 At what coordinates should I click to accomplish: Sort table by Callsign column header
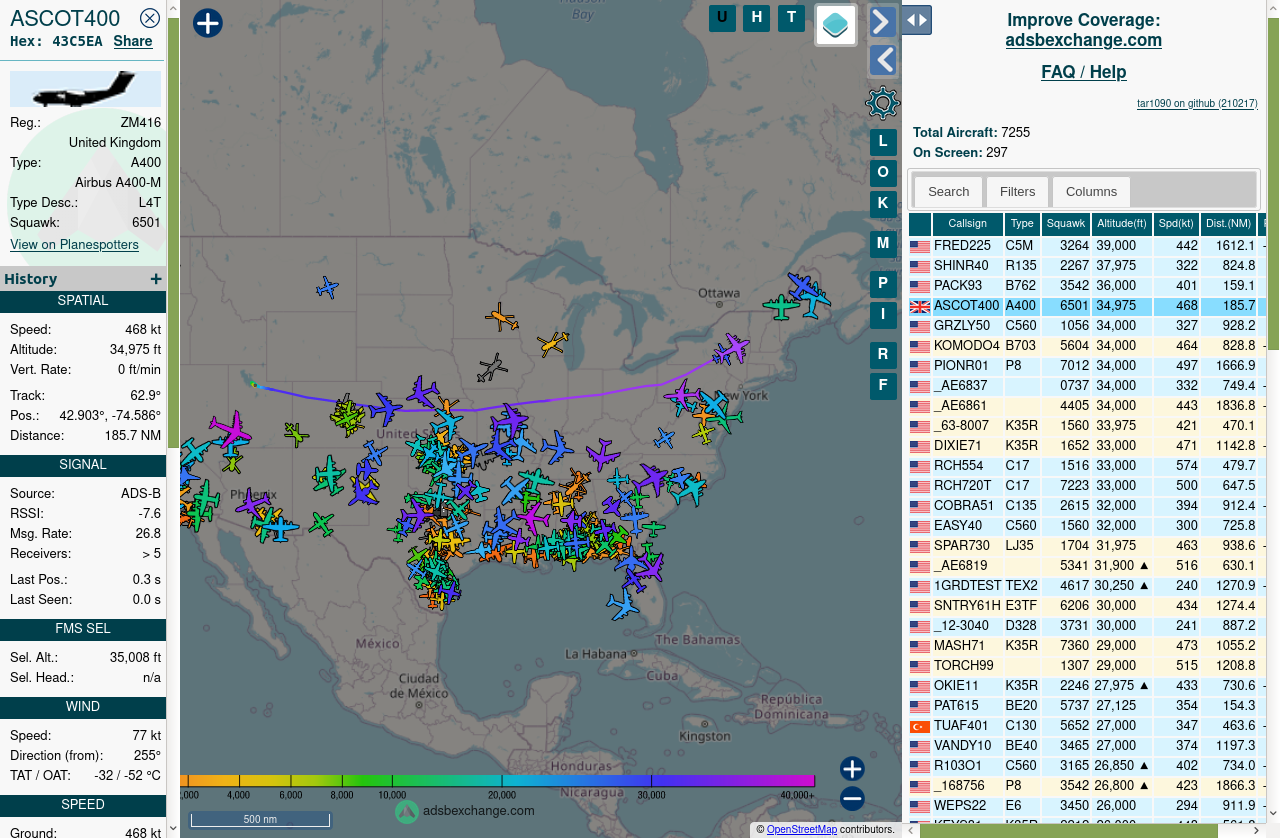pyautogui.click(x=967, y=223)
